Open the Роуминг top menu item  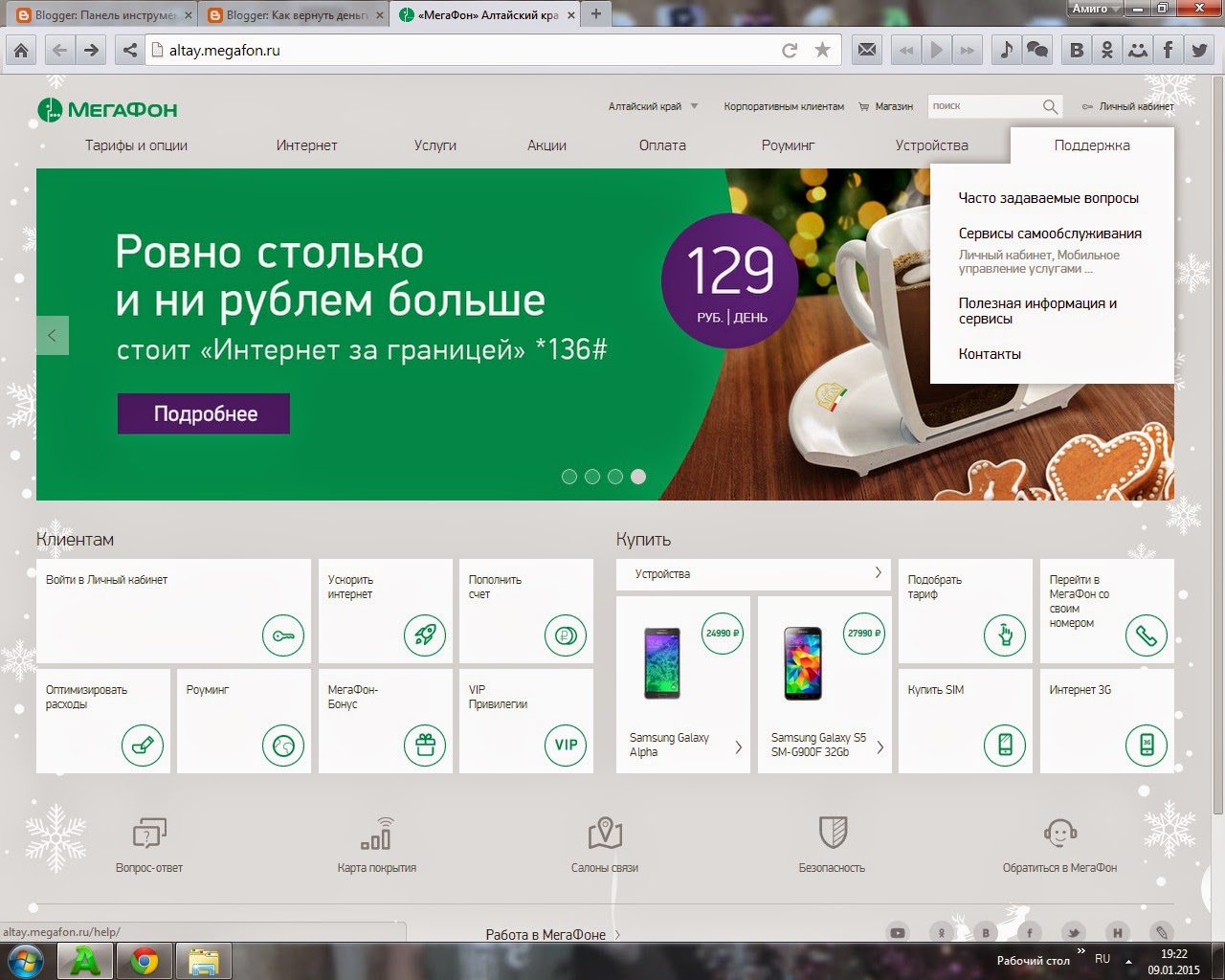click(789, 145)
